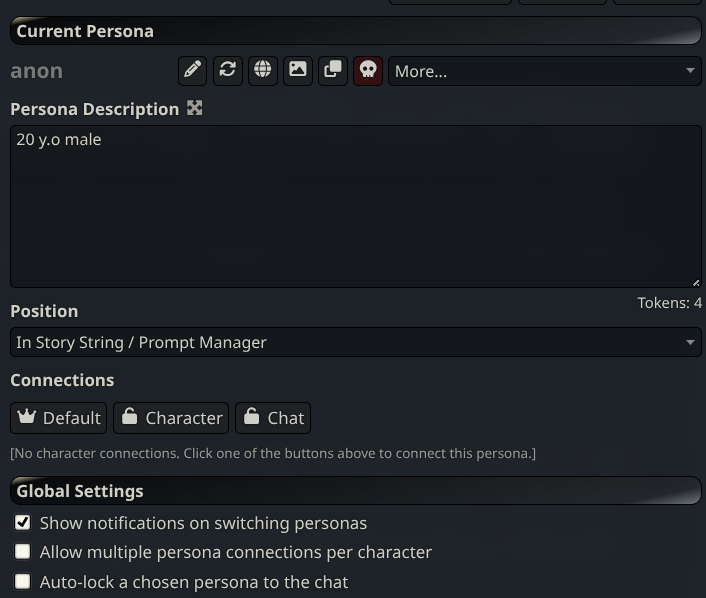Click the change persona image icon
This screenshot has height=598, width=706.
click(298, 70)
